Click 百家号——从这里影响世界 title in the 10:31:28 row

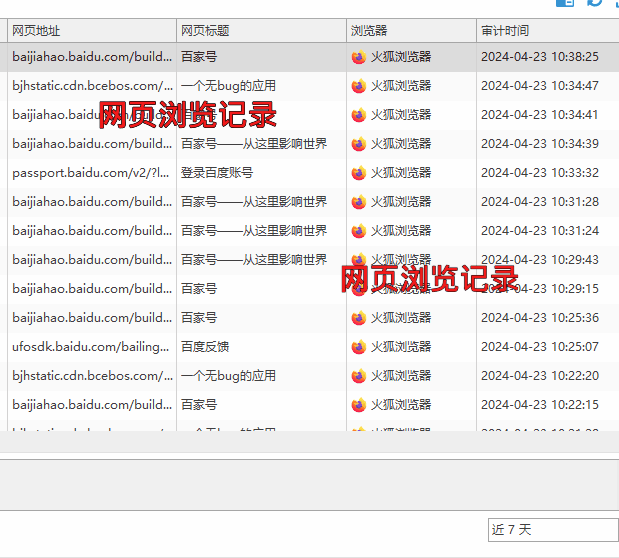click(x=254, y=202)
